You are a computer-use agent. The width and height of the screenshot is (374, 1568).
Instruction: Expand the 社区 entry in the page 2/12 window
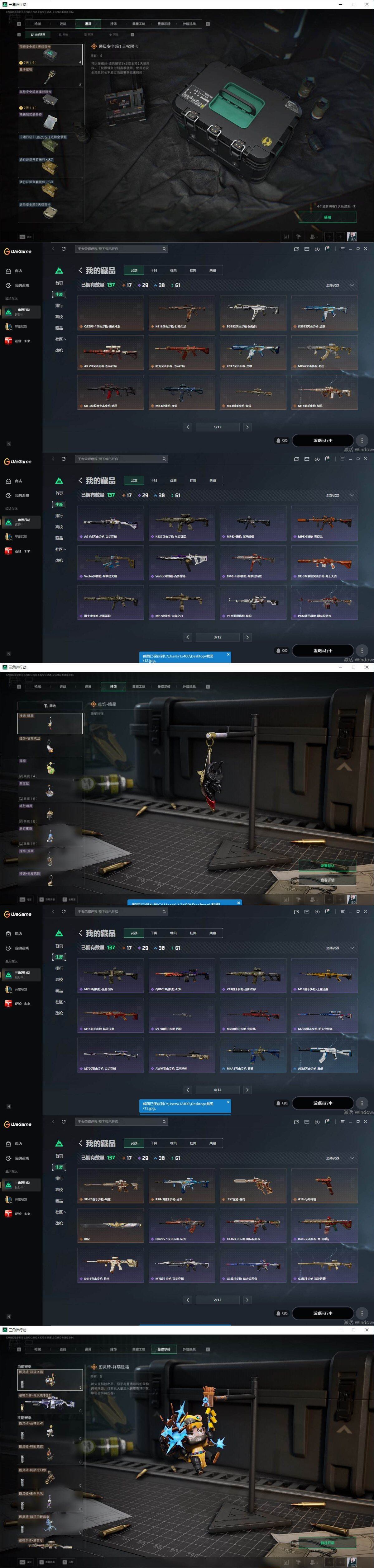pyautogui.click(x=60, y=1212)
